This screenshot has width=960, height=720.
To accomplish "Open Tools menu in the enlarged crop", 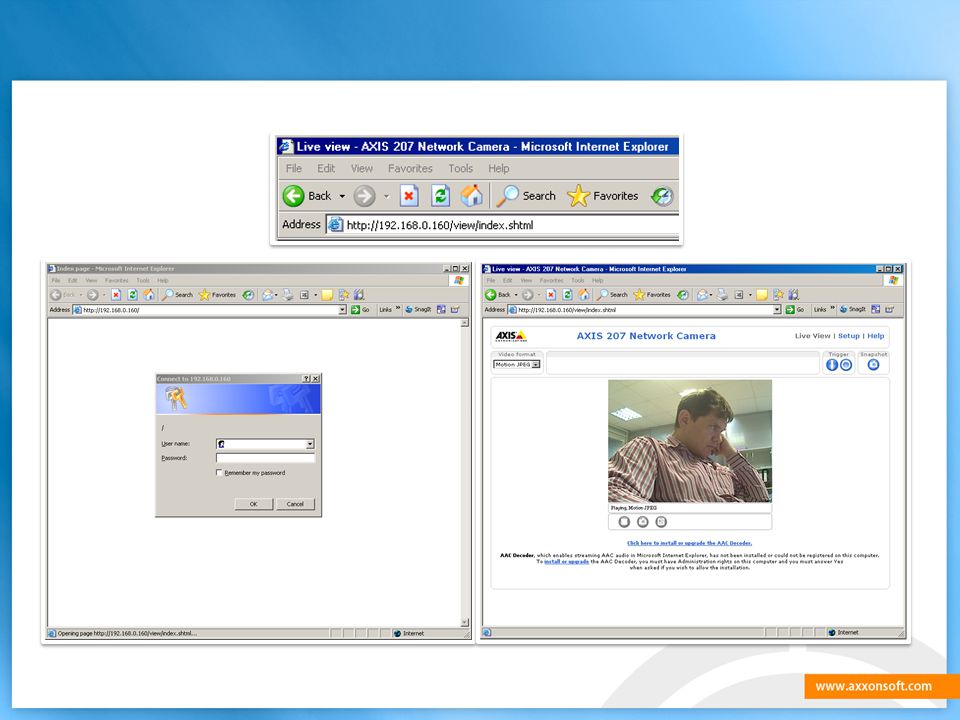I will pyautogui.click(x=460, y=168).
